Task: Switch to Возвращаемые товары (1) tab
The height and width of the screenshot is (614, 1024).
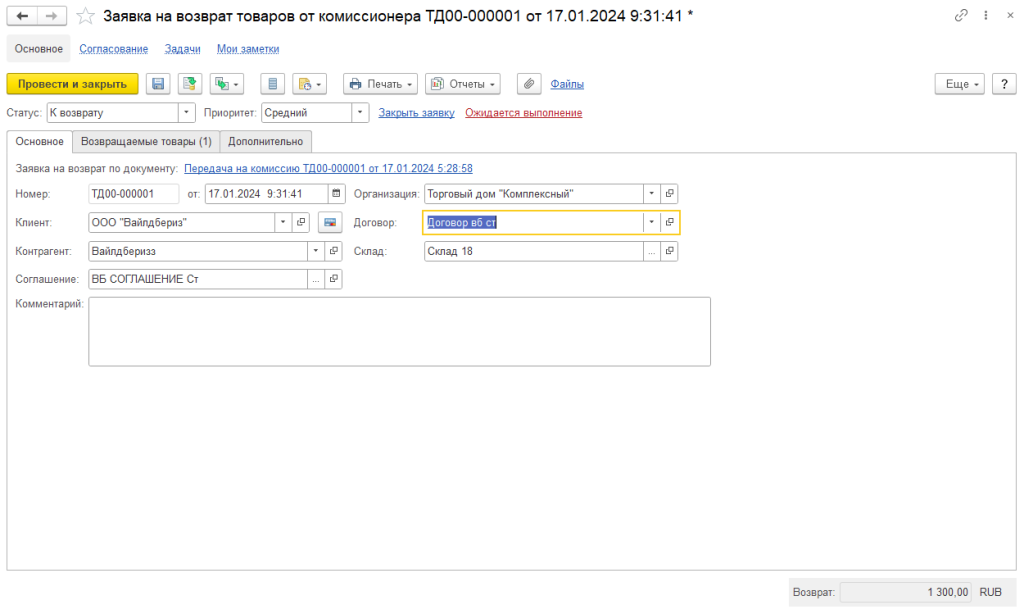Action: pos(146,141)
